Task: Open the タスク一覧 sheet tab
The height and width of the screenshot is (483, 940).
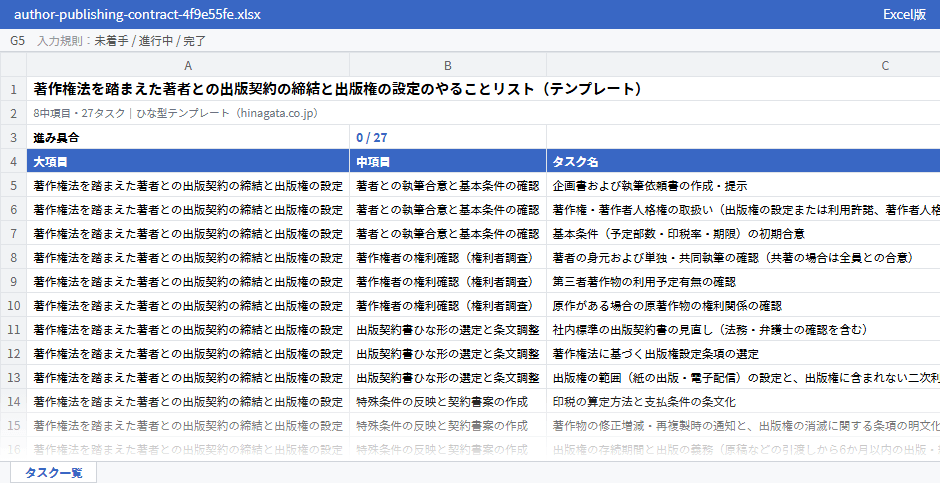Action: point(53,472)
